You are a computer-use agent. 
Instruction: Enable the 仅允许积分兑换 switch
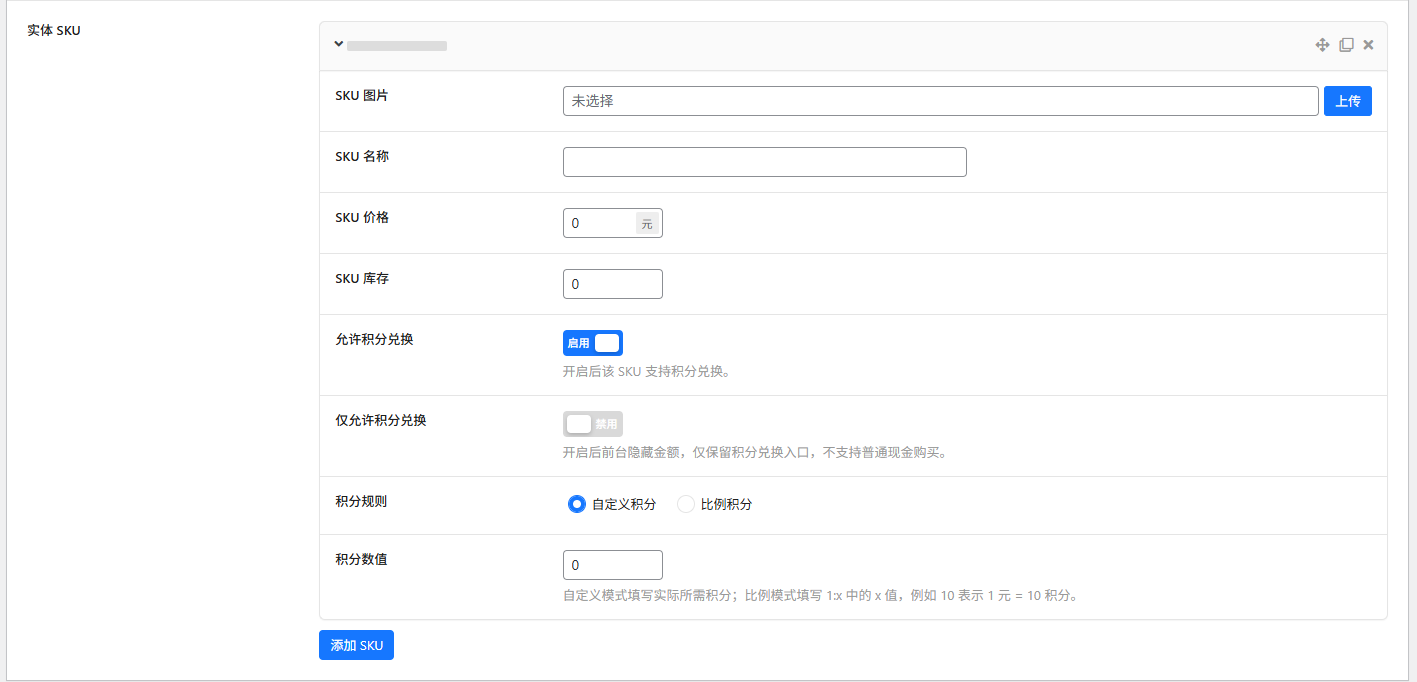click(593, 424)
